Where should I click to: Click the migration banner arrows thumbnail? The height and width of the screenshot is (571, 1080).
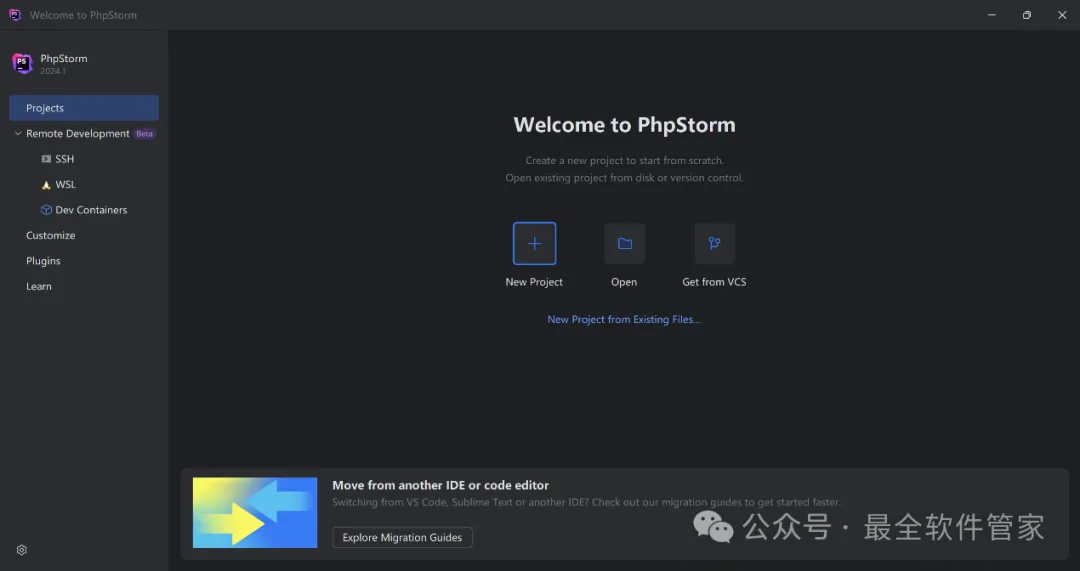pos(255,512)
